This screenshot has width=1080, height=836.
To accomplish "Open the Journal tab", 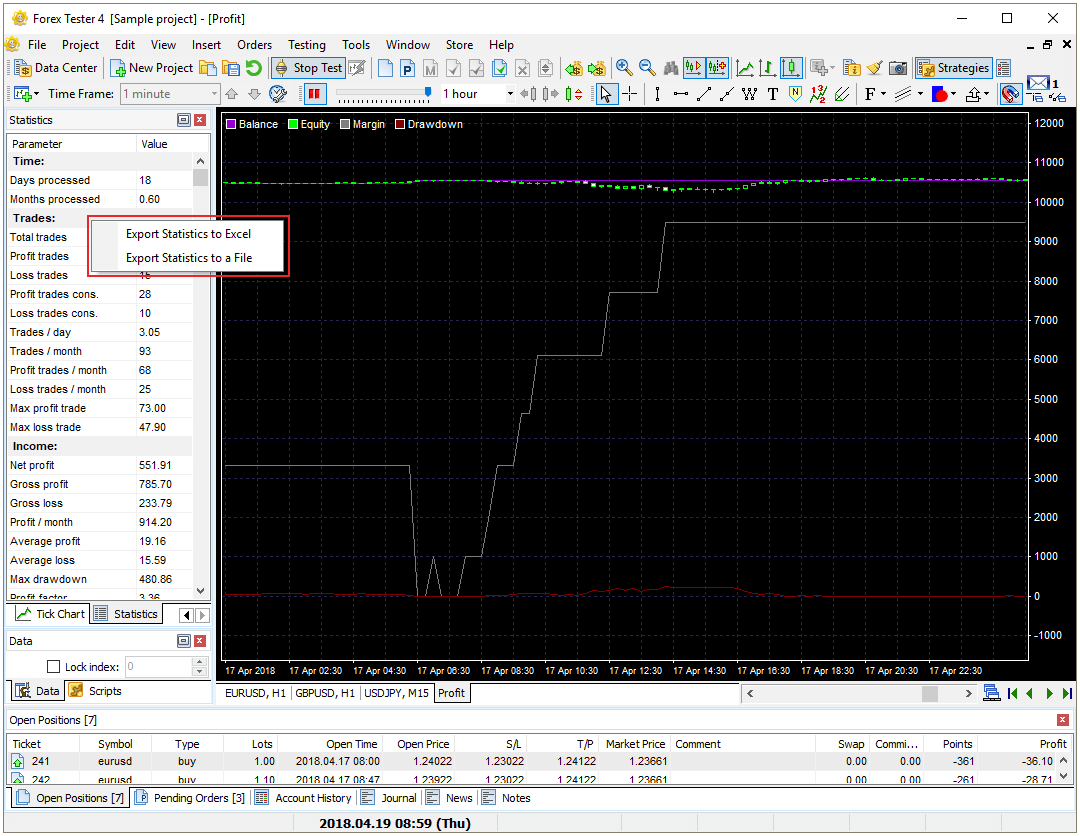I will coord(389,798).
